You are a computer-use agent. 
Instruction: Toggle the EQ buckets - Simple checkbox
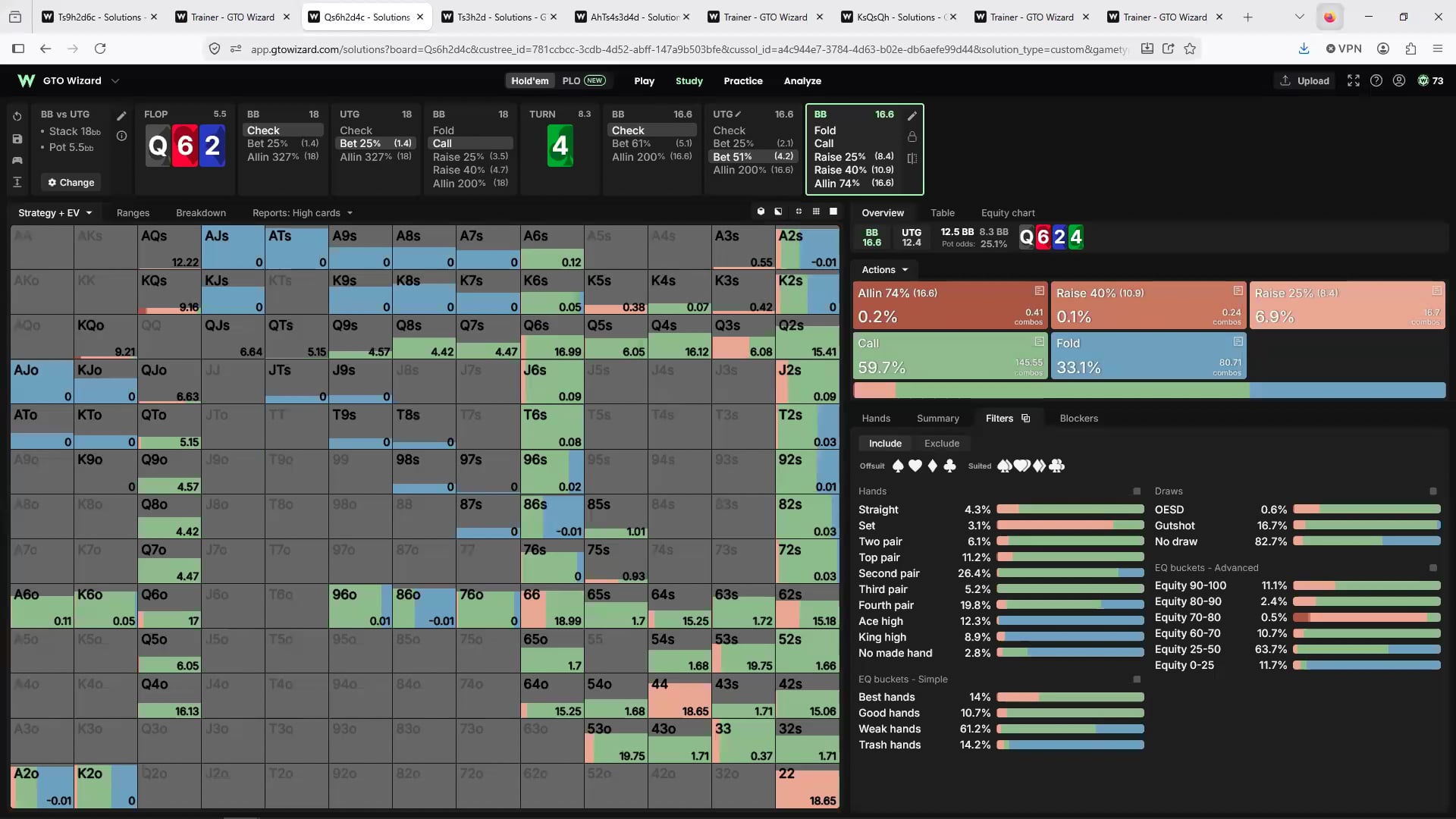(1136, 679)
